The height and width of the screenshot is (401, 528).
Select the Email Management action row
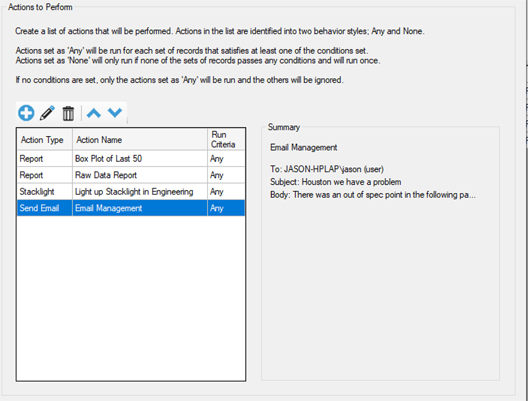(131, 208)
